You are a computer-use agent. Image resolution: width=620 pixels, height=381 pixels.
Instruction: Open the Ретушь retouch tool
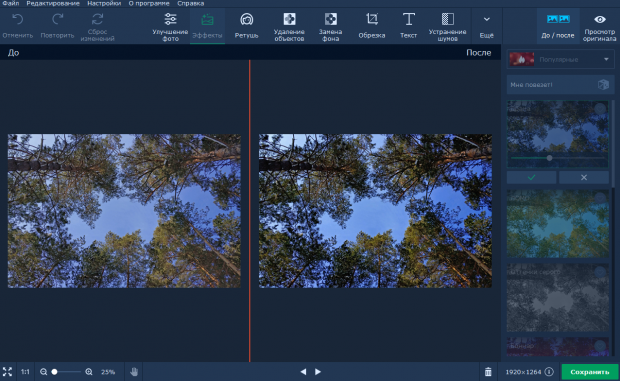pyautogui.click(x=246, y=26)
